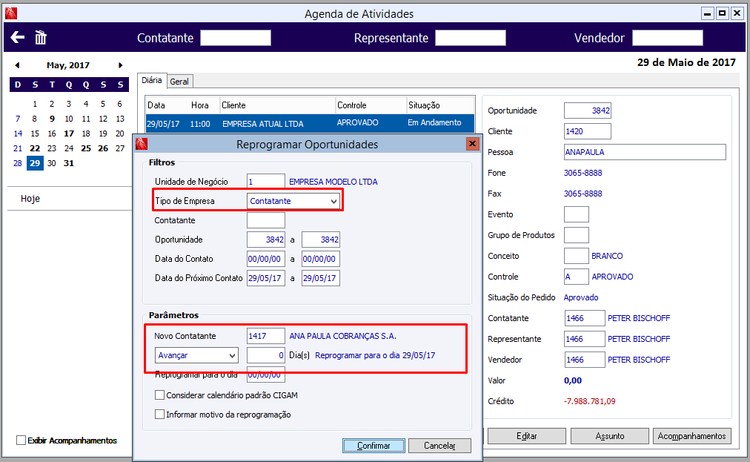Click Contatante 1466 field in details panel
The image size is (750, 462).
(585, 318)
